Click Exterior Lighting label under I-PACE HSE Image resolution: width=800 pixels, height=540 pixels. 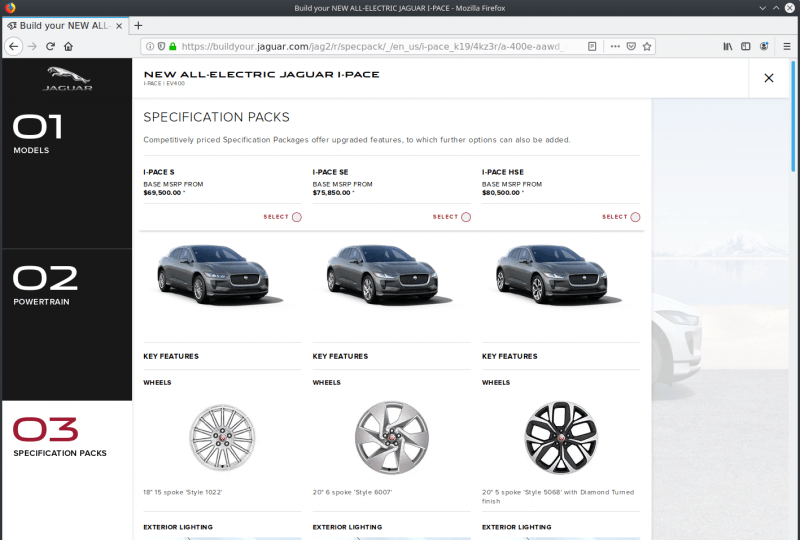point(517,527)
